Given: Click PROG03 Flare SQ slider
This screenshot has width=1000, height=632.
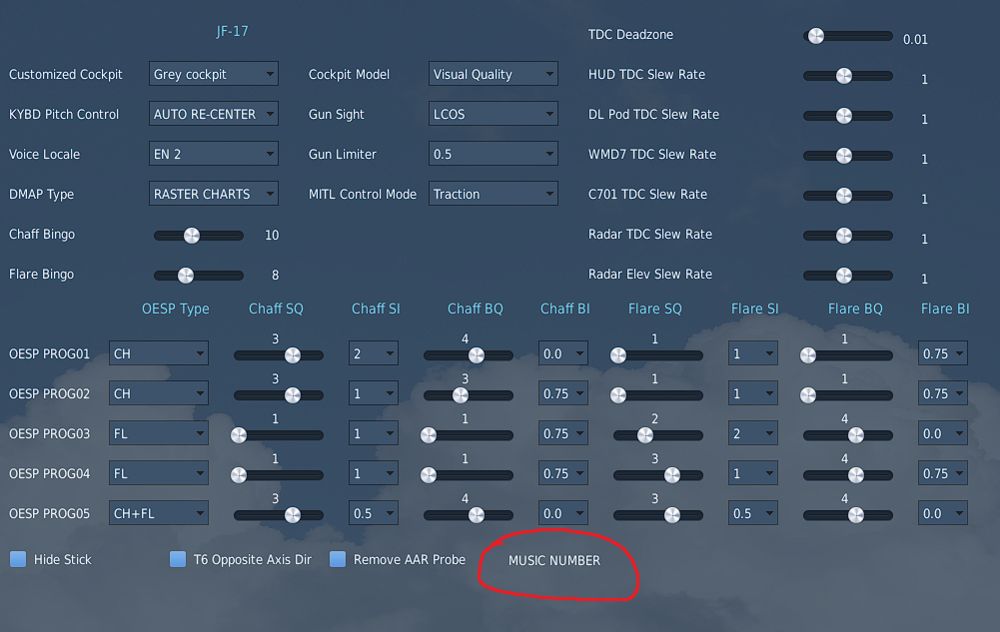Looking at the screenshot, I should click(658, 435).
